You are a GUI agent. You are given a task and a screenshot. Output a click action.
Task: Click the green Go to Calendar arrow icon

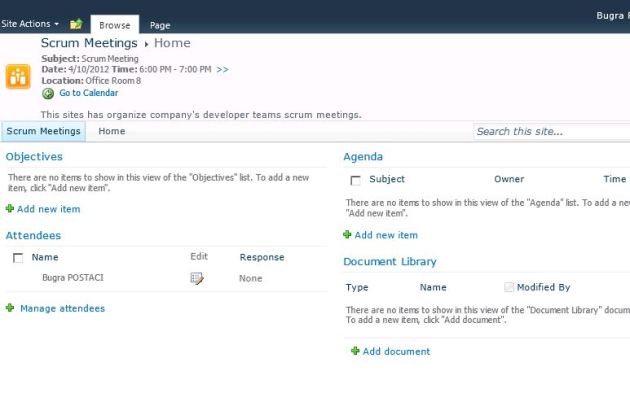click(x=48, y=93)
